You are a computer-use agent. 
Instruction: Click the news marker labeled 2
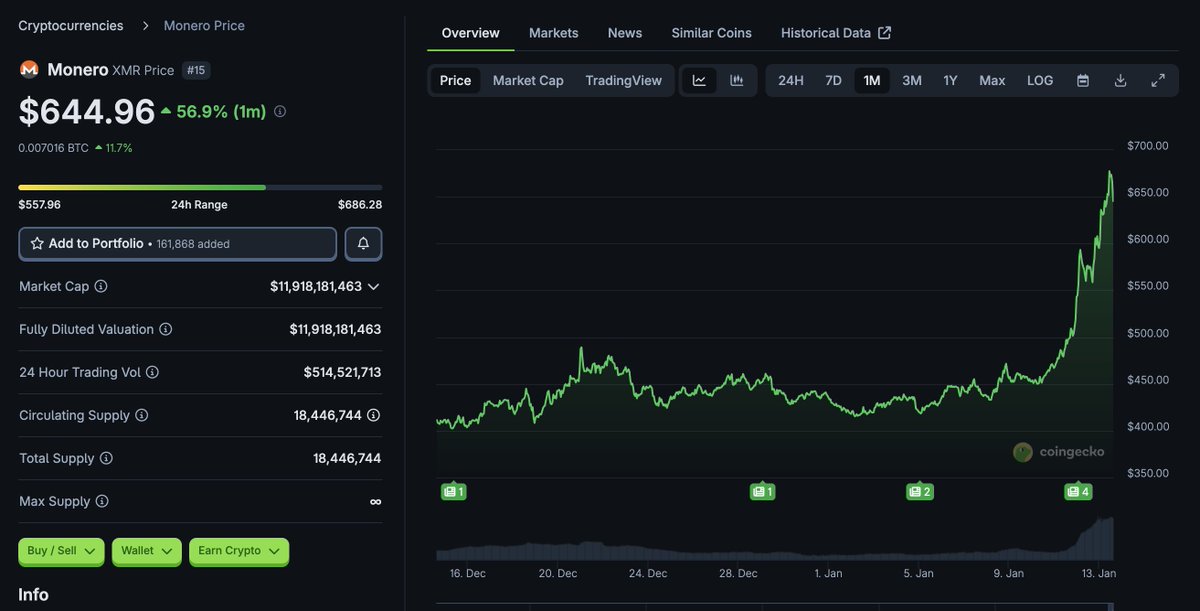(x=920, y=491)
